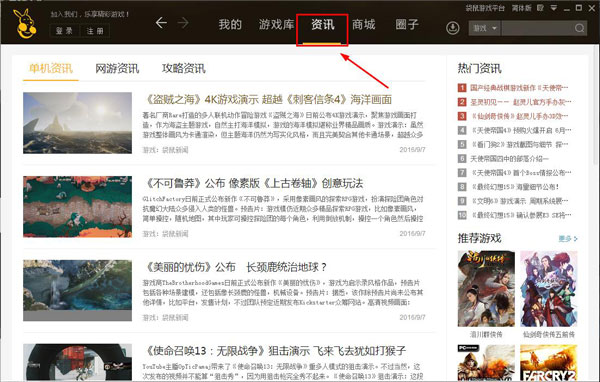
Task: Open the 《使命召唤13：无限战争》 article title
Action: tap(275, 351)
